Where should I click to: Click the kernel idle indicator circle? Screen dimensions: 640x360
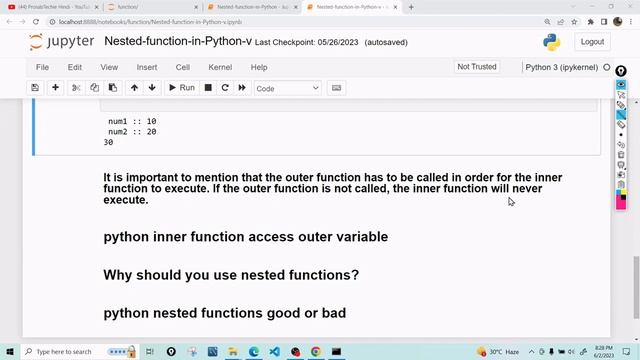pos(607,67)
